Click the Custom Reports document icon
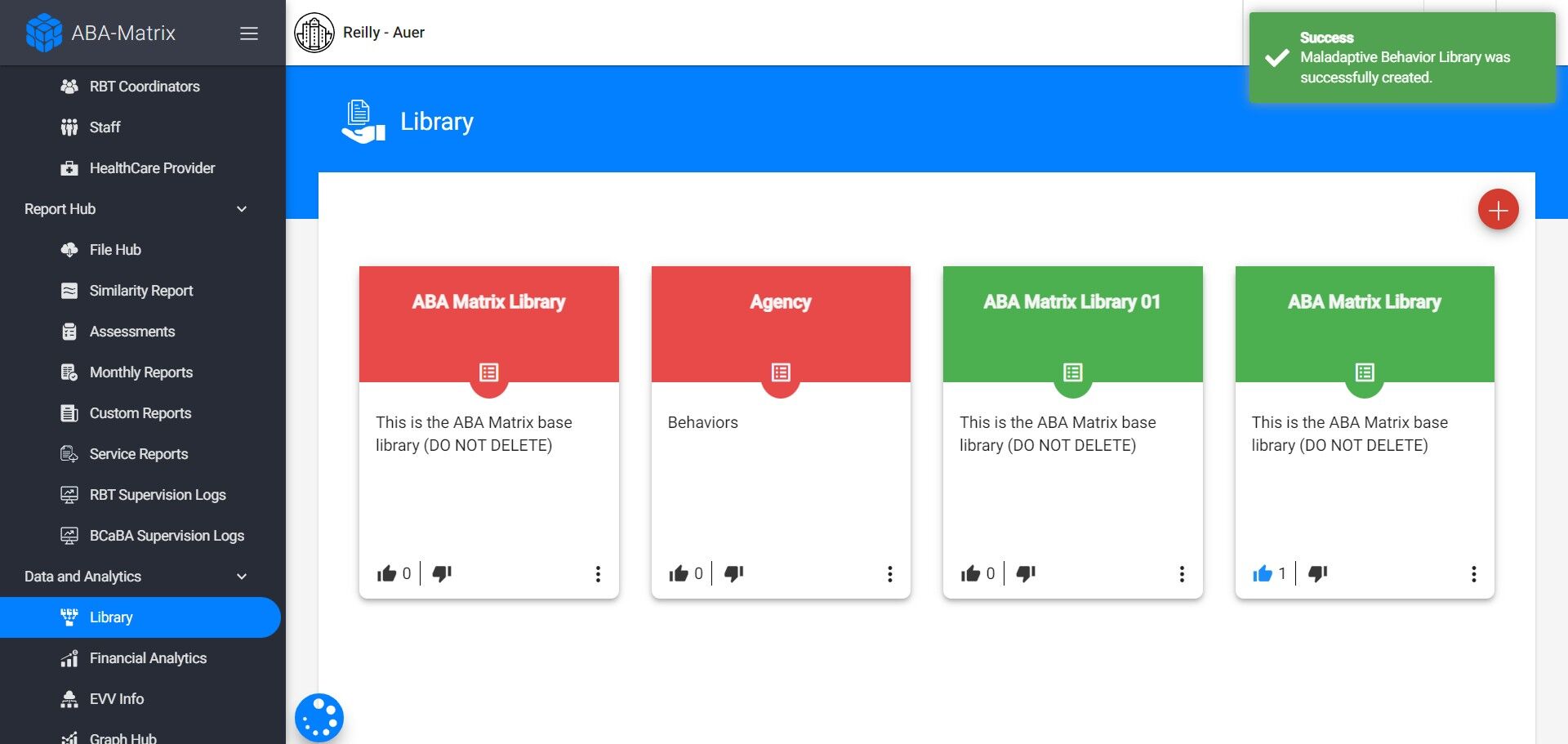This screenshot has width=1568, height=744. pos(69,413)
